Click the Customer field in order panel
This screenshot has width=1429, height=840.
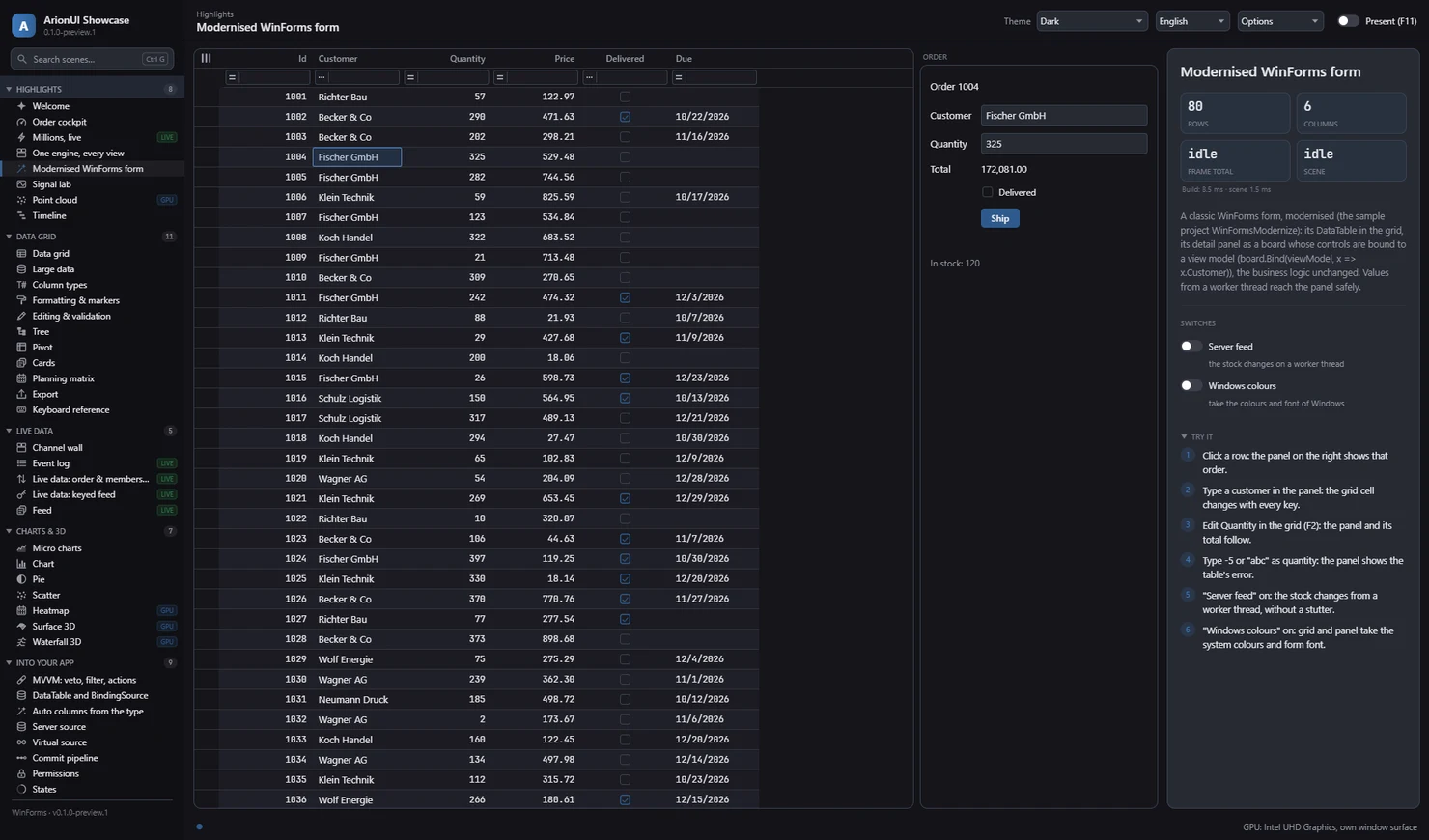(1064, 116)
